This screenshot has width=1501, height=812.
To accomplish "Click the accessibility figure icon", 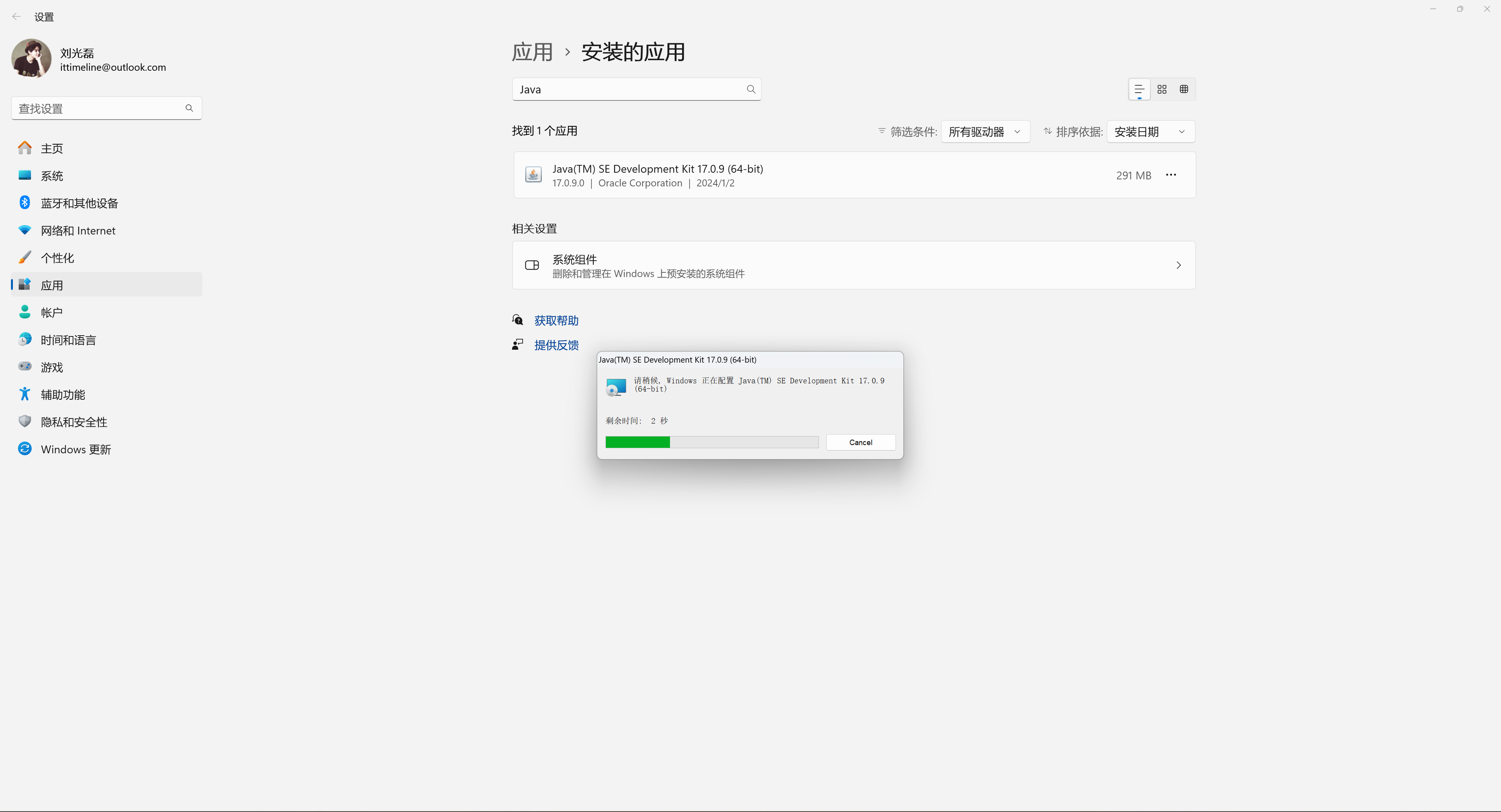I will coord(25,394).
